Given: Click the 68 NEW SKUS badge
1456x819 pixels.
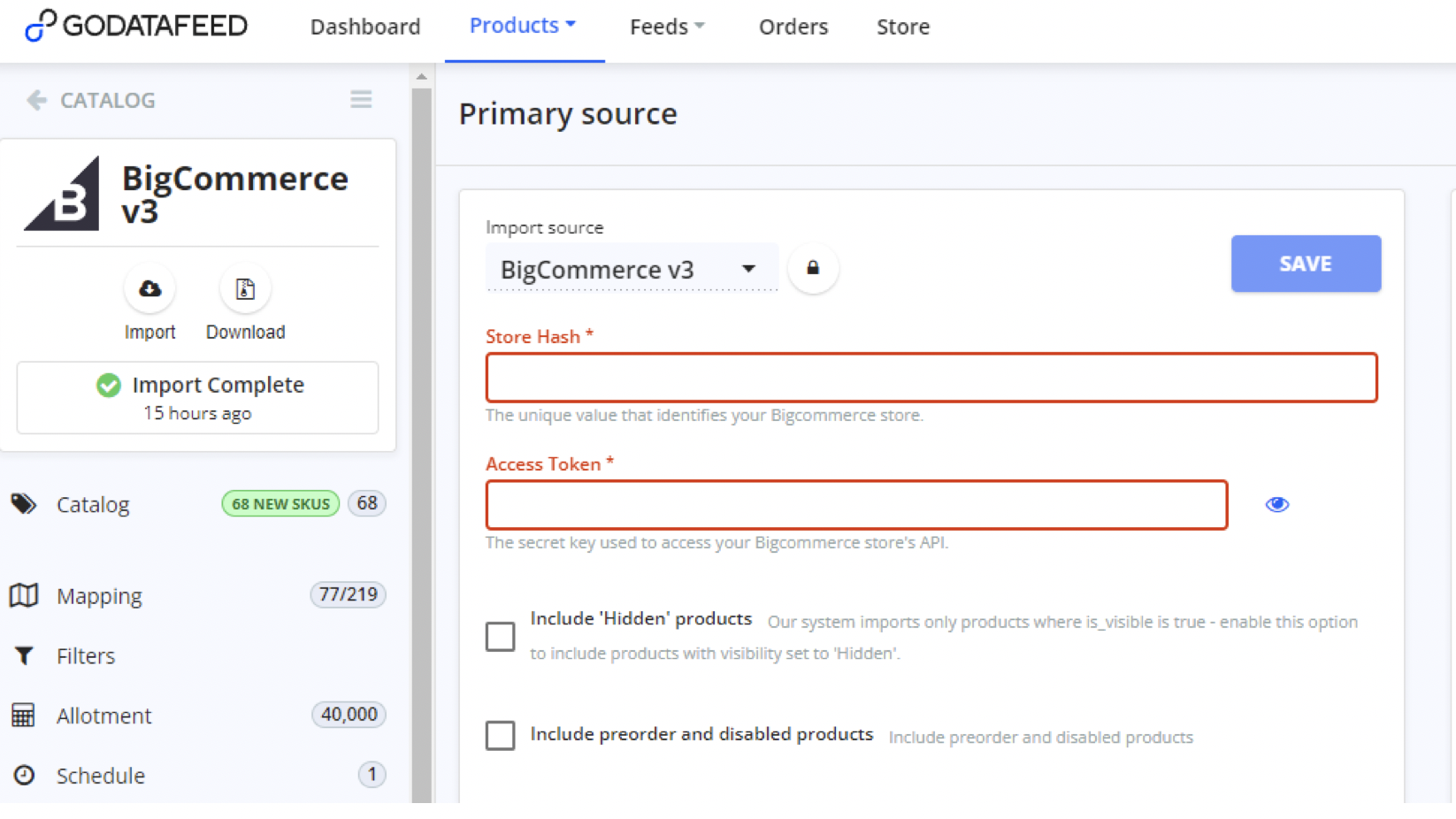Looking at the screenshot, I should tap(280, 503).
